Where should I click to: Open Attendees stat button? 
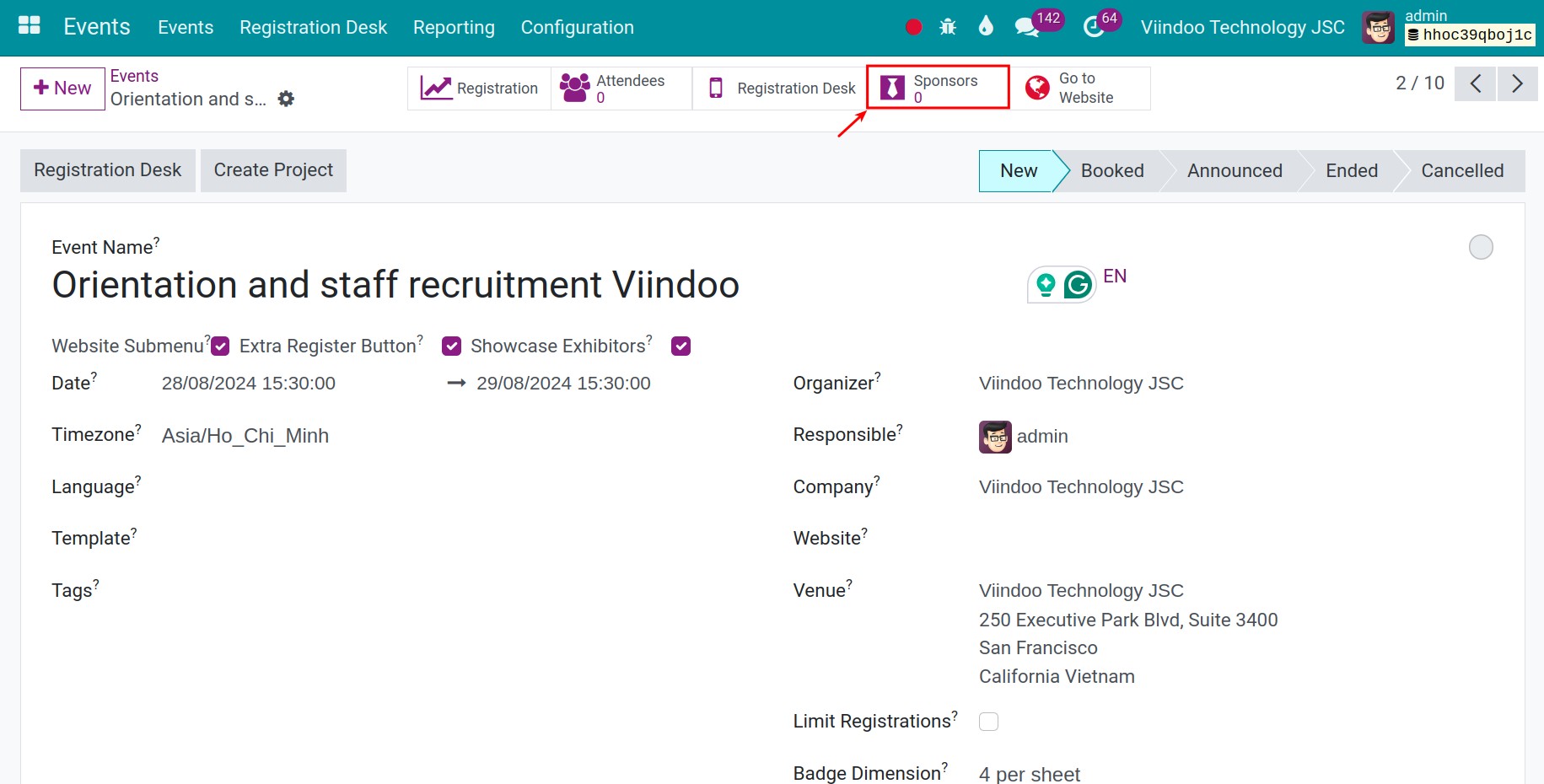pyautogui.click(x=621, y=88)
